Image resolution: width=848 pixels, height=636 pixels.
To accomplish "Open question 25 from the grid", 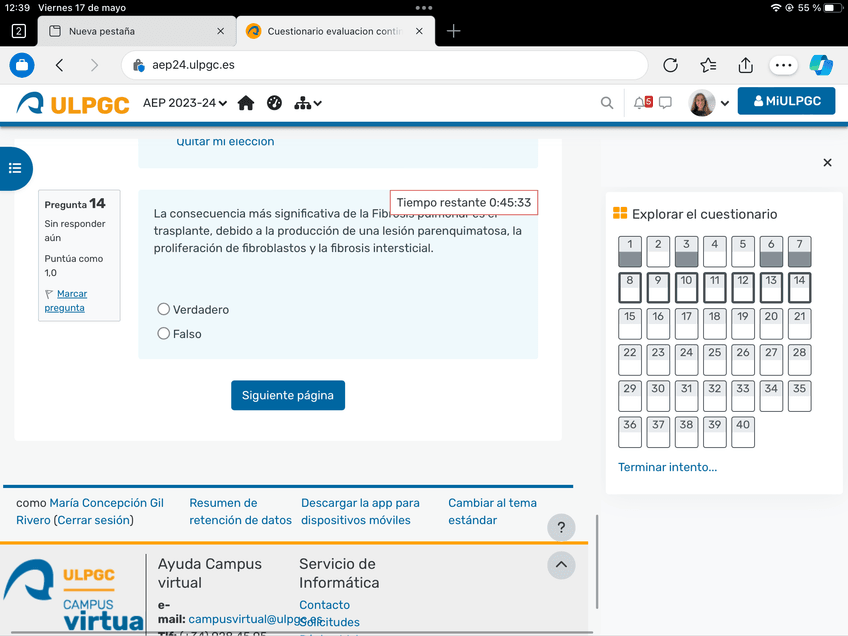I will [714, 360].
